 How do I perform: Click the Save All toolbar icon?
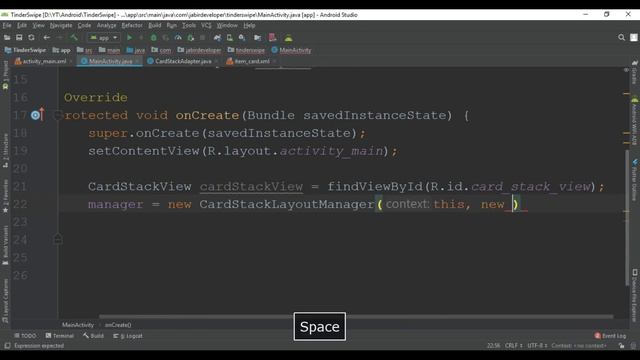tap(19, 38)
